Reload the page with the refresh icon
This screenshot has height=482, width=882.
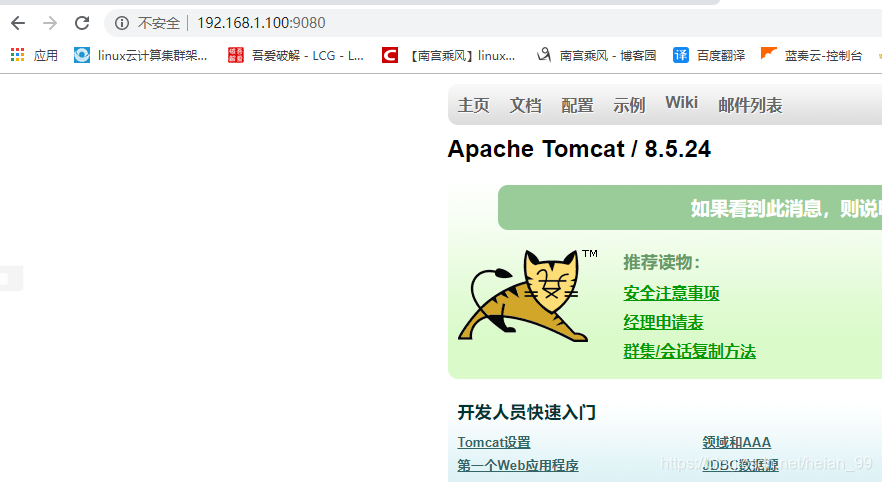[x=82, y=23]
